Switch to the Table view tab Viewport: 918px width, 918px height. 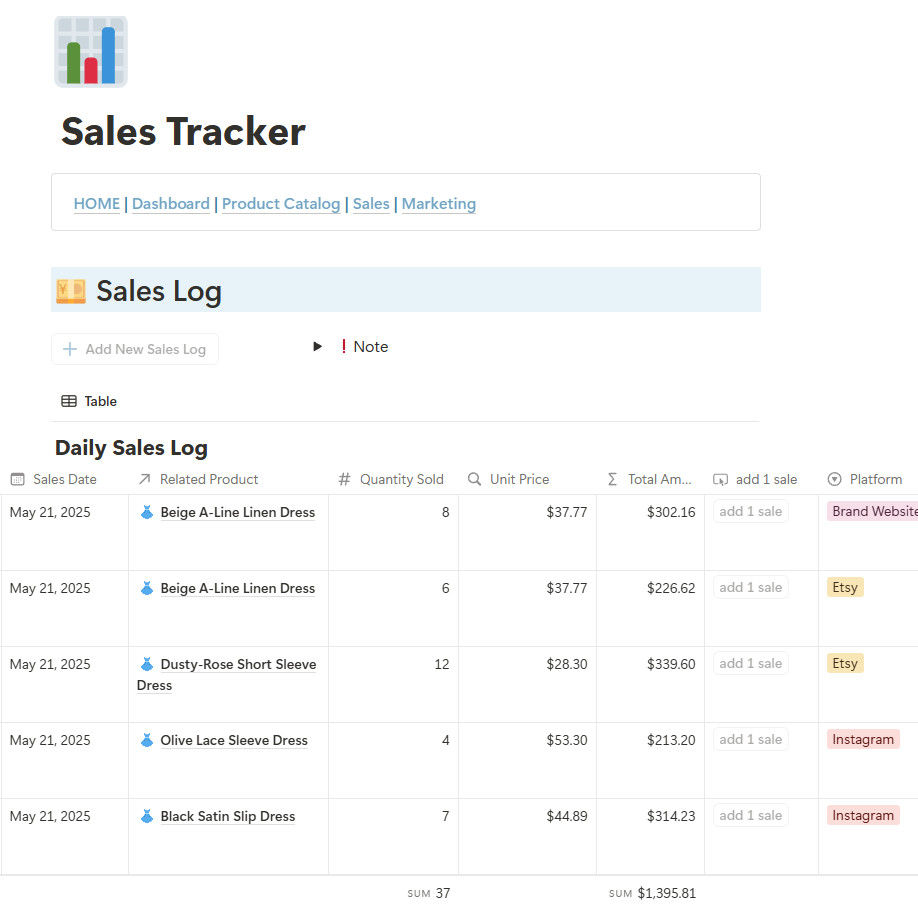tap(90, 401)
